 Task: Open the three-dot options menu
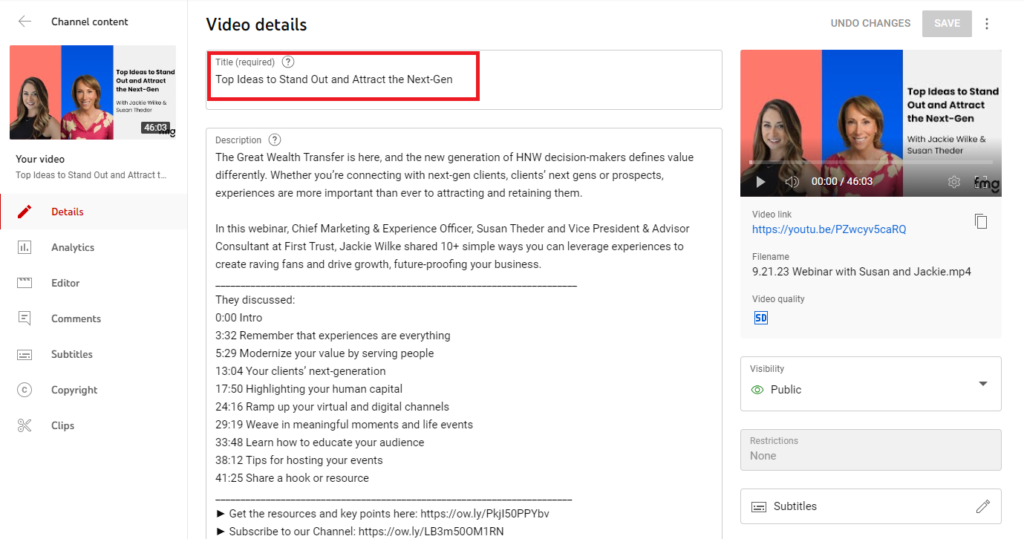click(987, 24)
